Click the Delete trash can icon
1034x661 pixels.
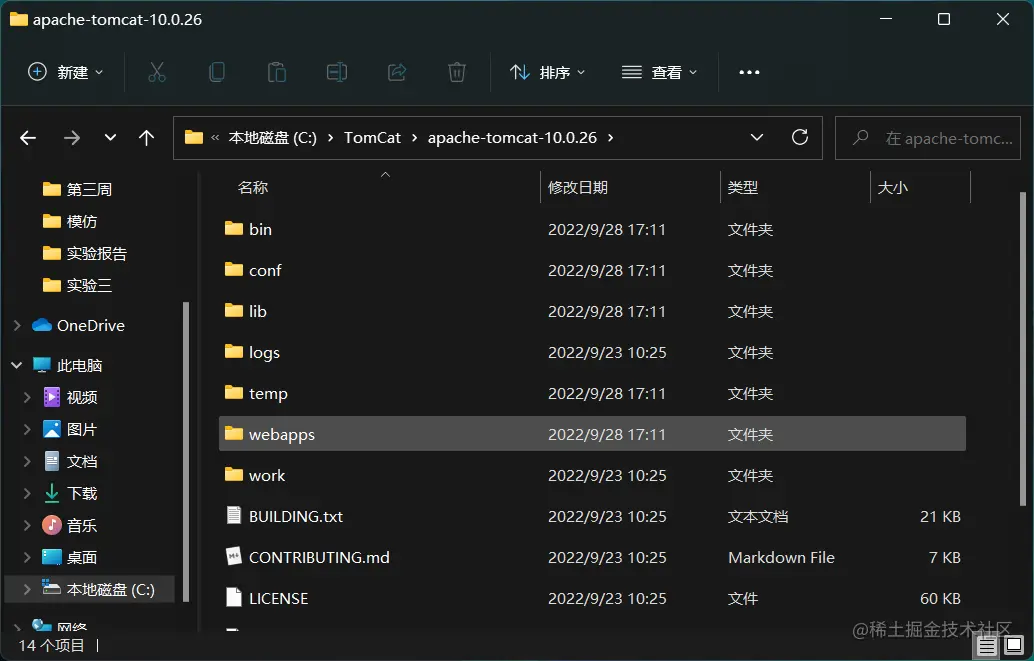(x=456, y=72)
